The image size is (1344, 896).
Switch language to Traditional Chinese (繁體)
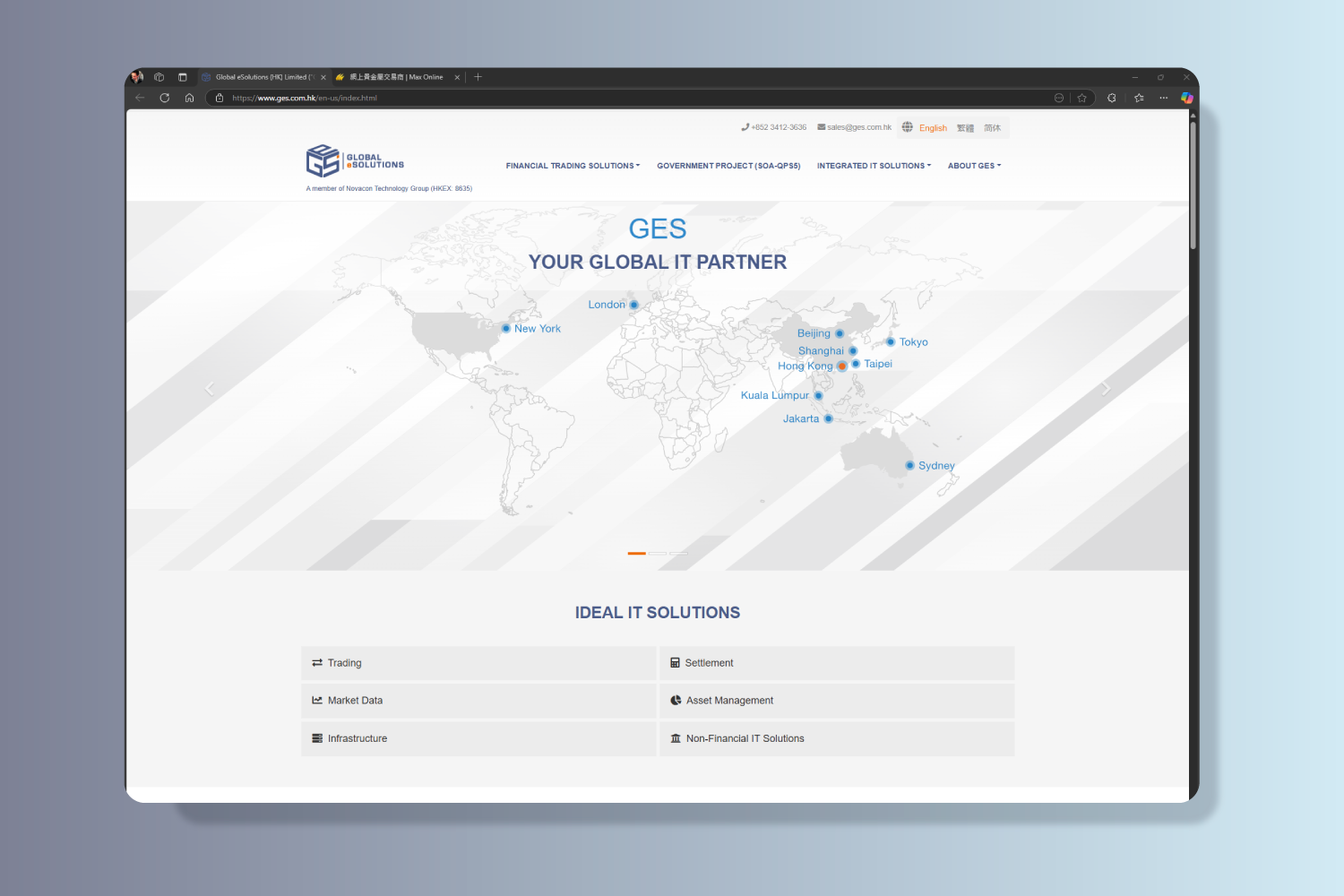[965, 128]
